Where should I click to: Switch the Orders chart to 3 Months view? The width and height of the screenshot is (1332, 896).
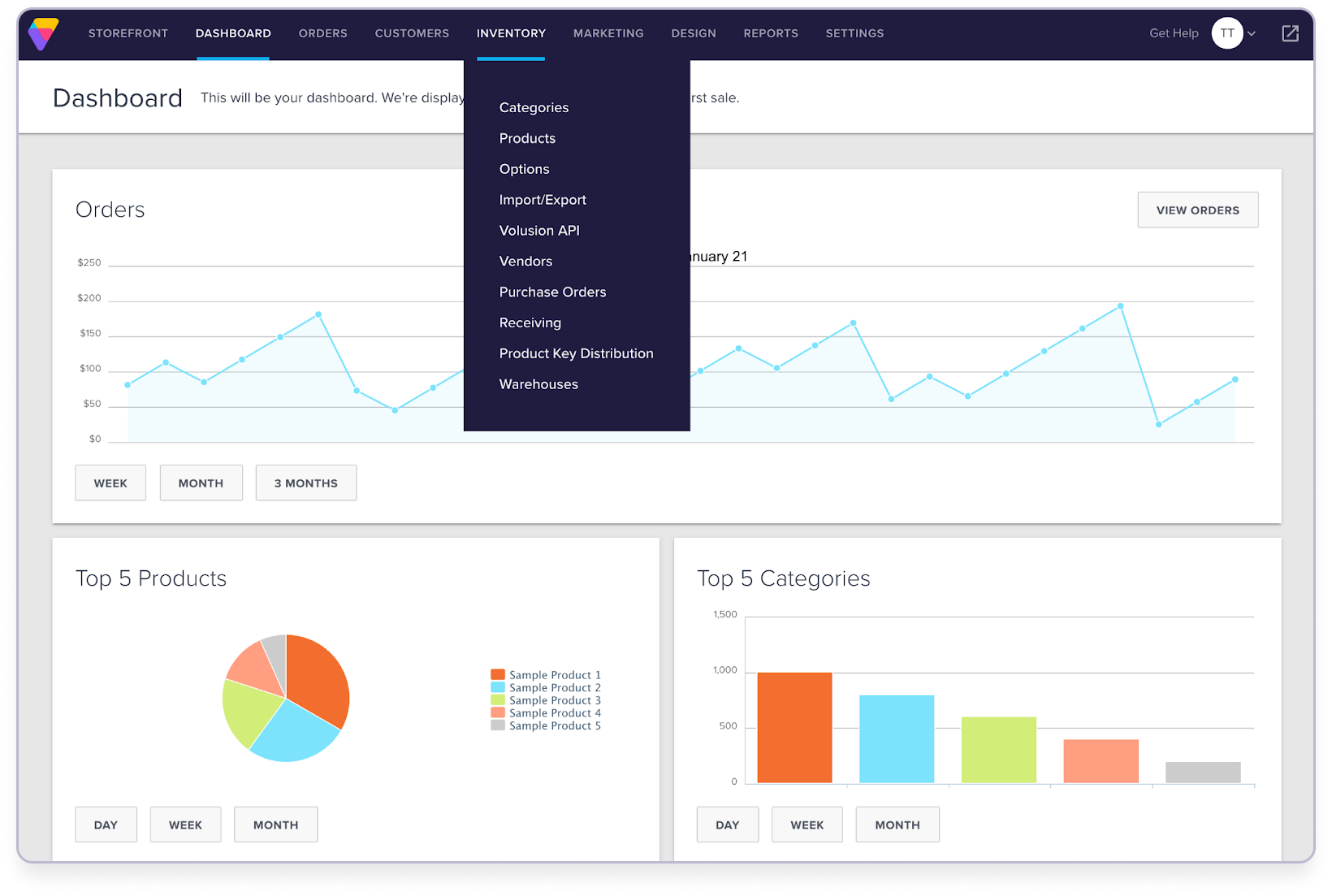click(305, 483)
